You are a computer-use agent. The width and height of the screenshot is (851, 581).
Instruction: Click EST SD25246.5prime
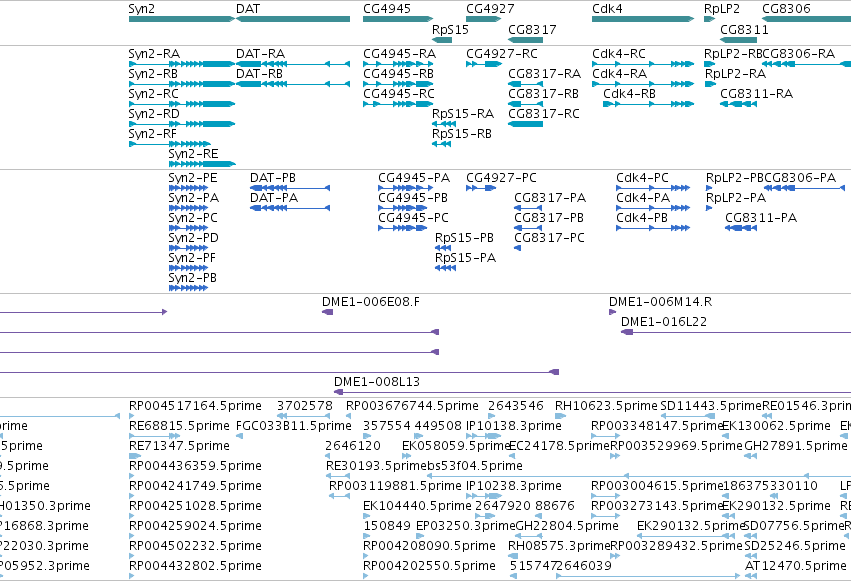(x=795, y=546)
